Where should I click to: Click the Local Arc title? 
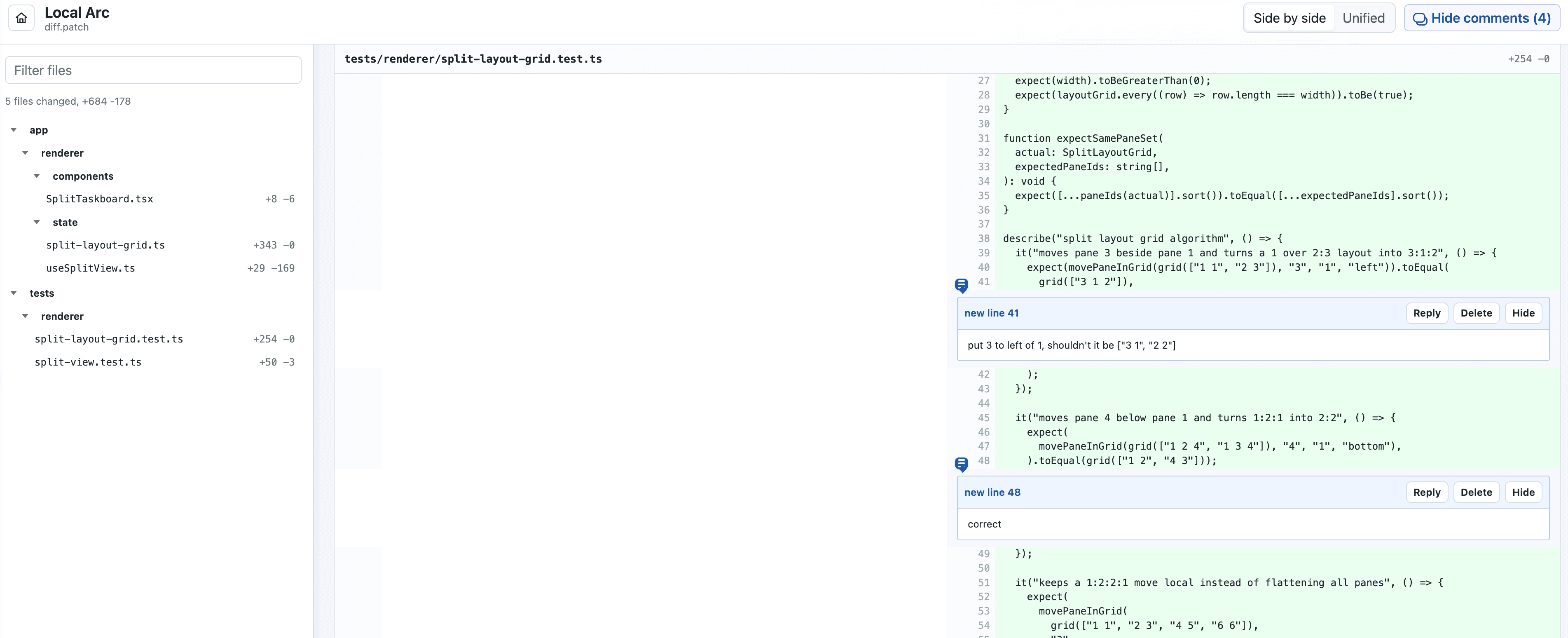tap(77, 13)
